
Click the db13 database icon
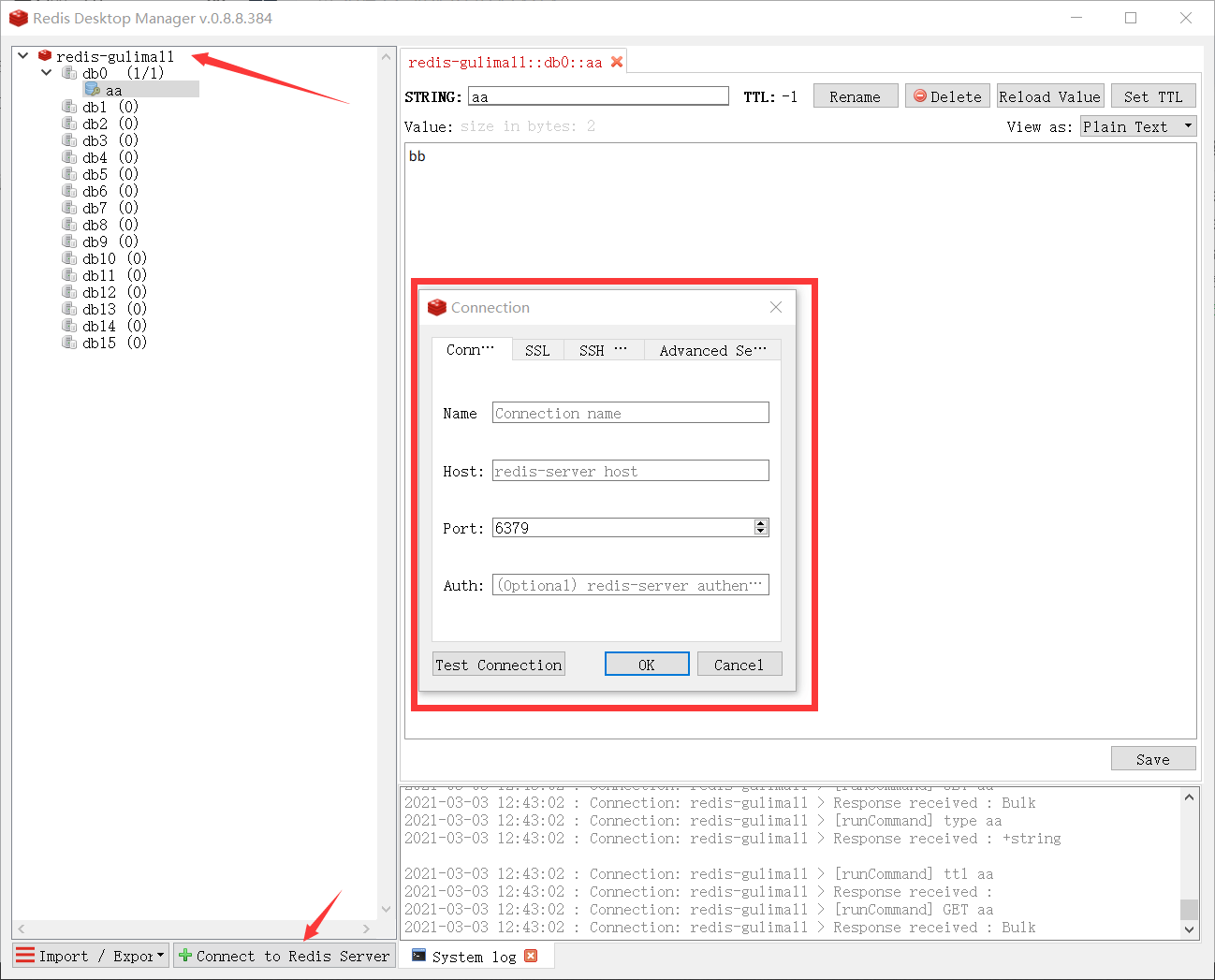click(69, 309)
